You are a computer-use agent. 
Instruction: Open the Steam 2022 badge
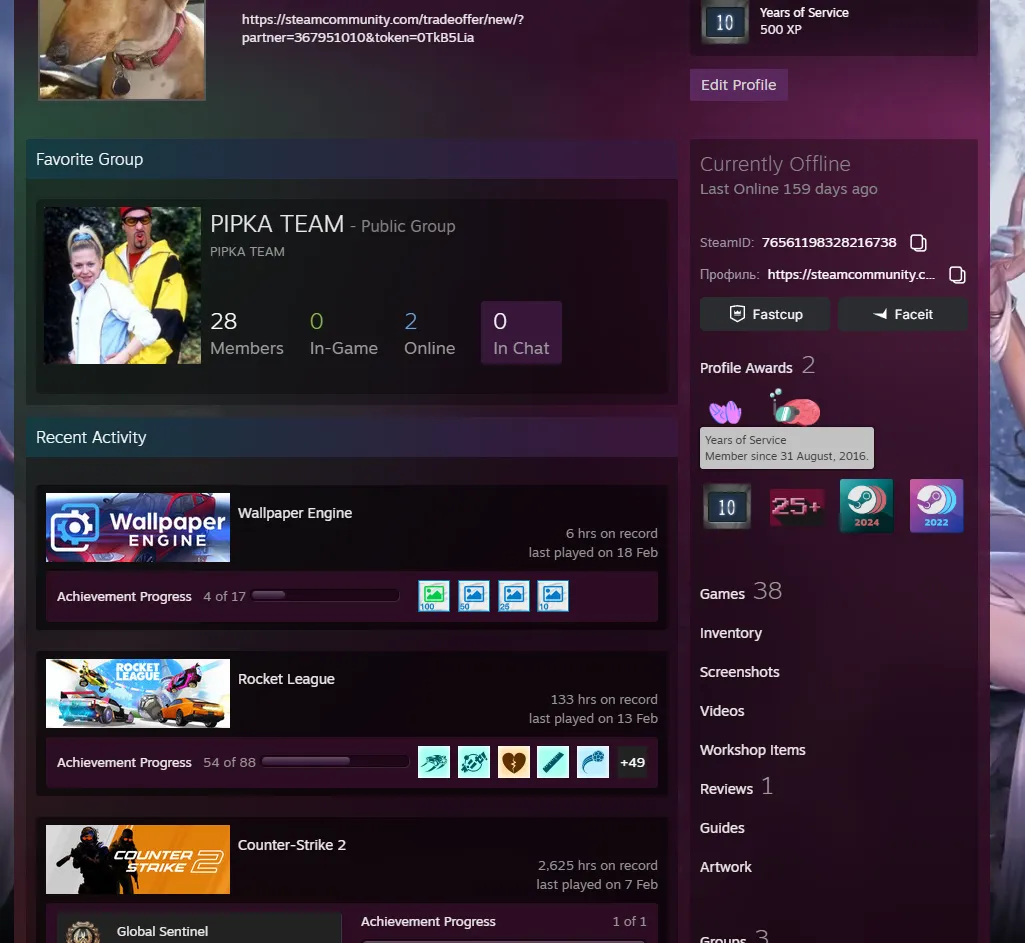[936, 506]
